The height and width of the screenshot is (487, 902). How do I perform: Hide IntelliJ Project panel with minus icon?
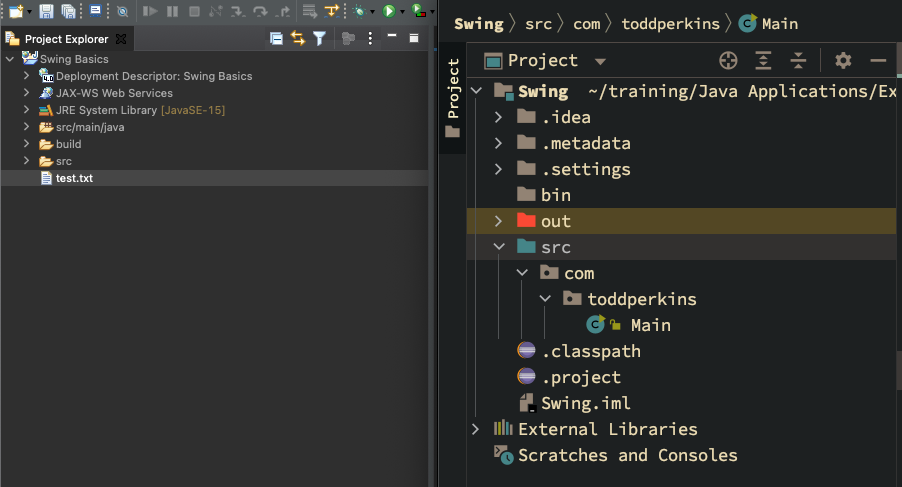click(878, 60)
